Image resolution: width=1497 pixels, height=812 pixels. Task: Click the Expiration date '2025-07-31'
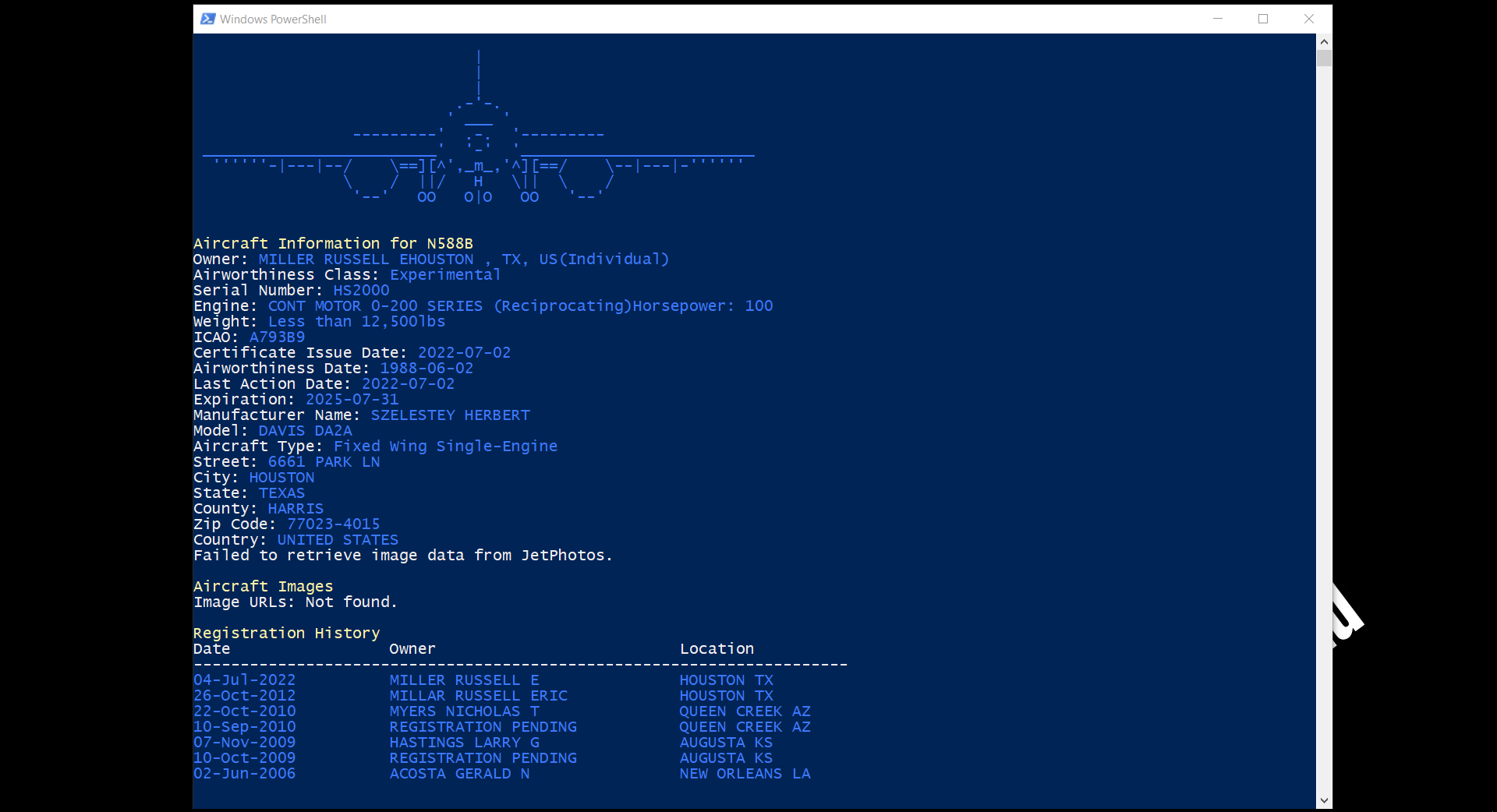(352, 400)
